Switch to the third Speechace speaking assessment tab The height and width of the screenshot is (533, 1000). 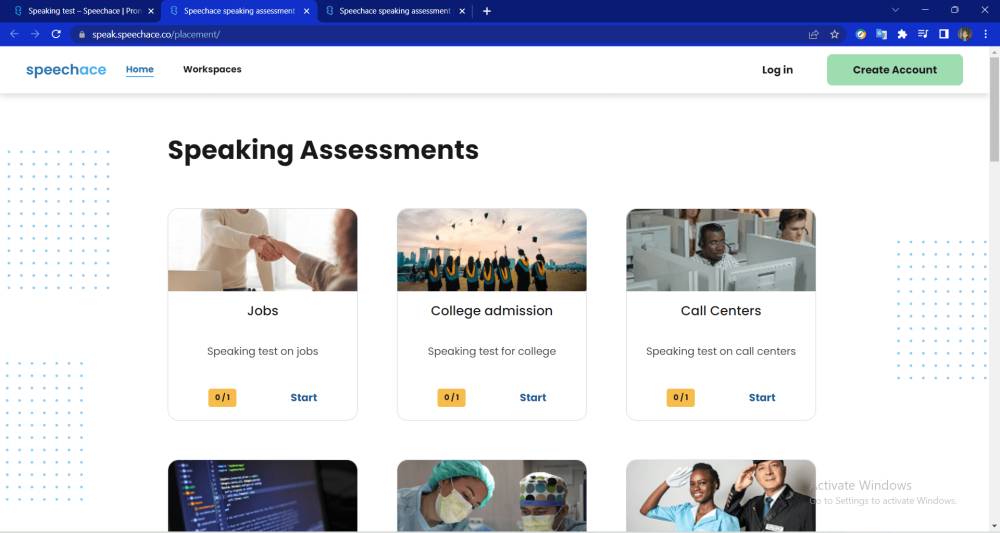click(395, 11)
